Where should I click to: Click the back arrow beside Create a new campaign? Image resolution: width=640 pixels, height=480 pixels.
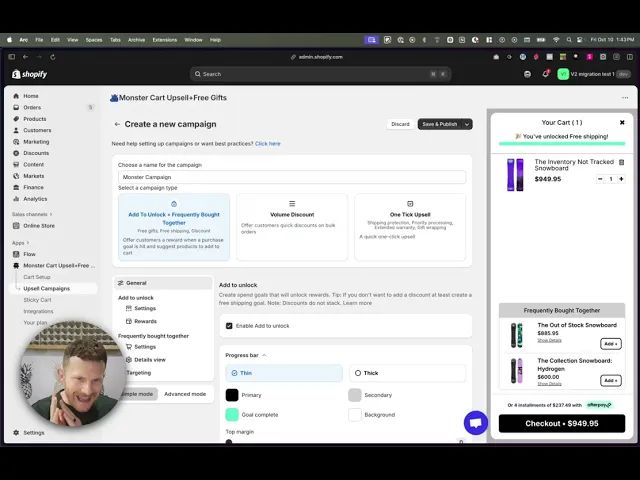point(117,124)
